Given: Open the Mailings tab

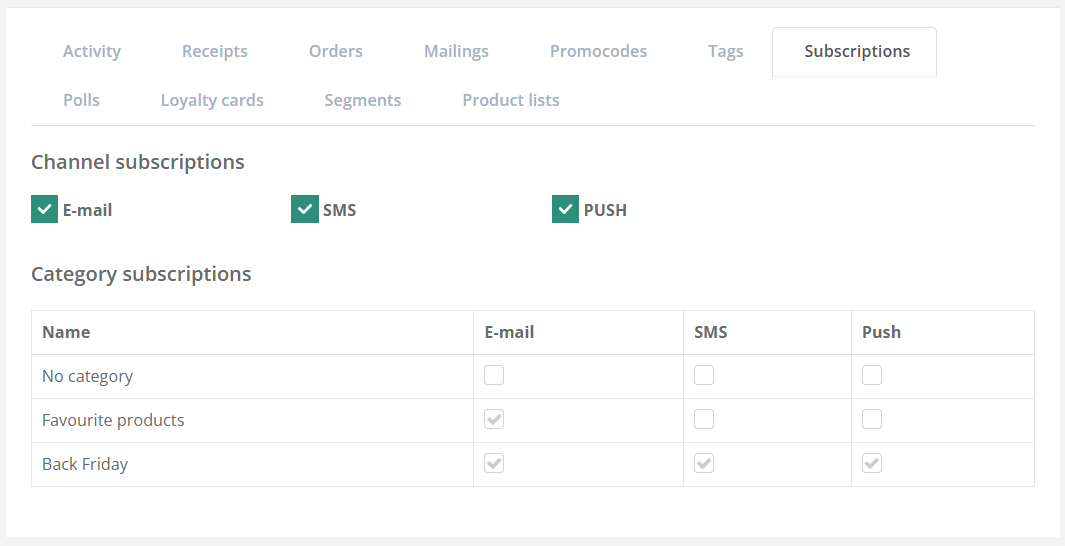Looking at the screenshot, I should pos(456,51).
